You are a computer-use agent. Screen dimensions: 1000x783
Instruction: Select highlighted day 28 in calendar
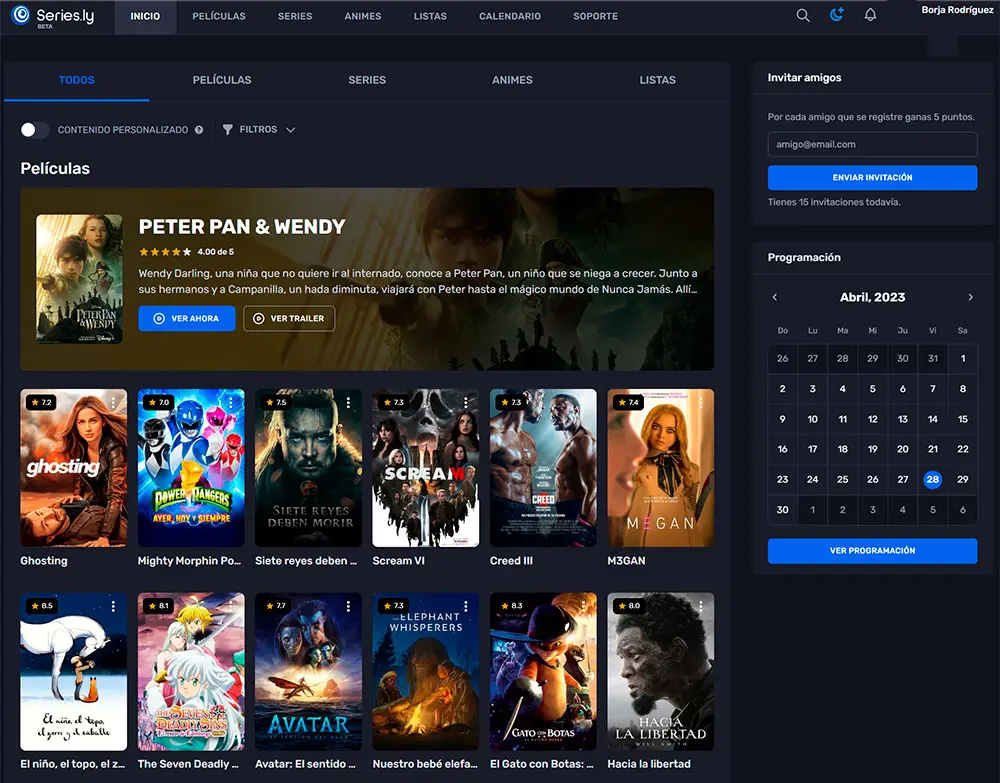(932, 479)
